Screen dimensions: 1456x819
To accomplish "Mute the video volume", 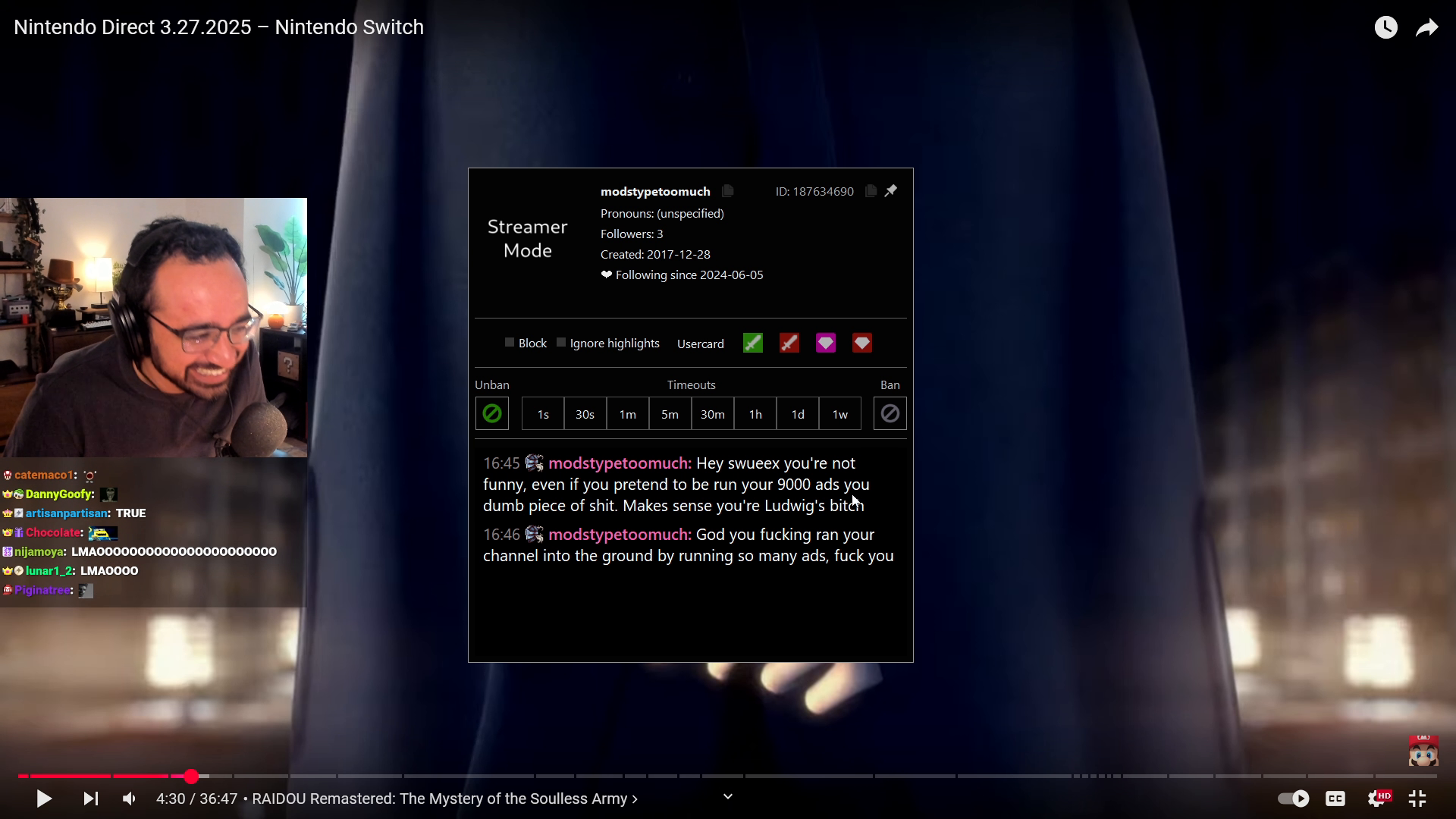I will 130,799.
